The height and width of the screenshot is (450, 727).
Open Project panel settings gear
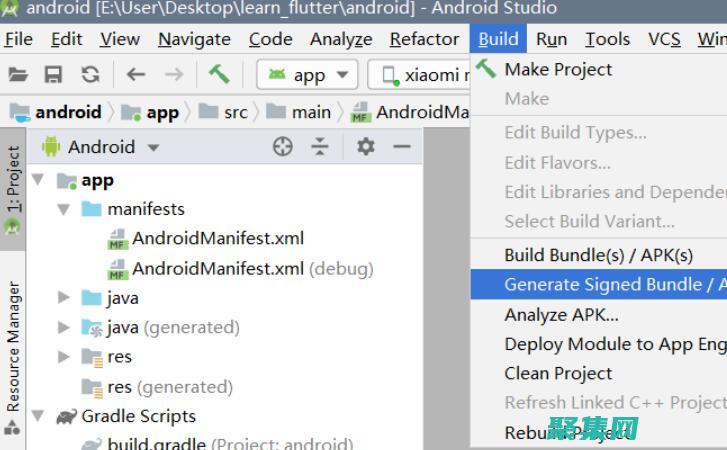[366, 147]
